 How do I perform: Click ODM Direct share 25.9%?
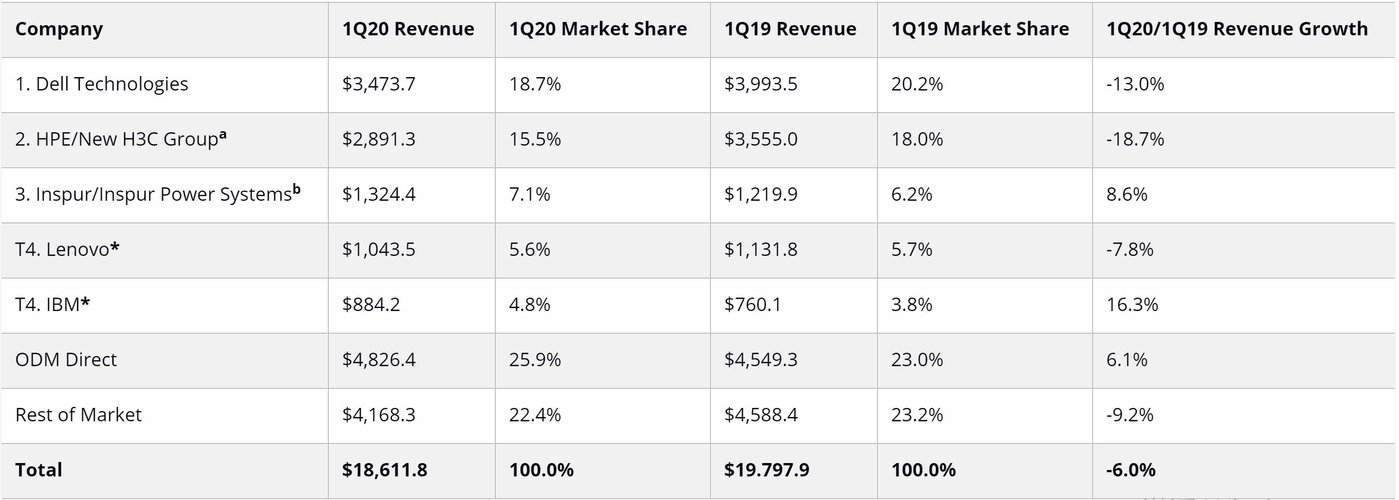535,359
